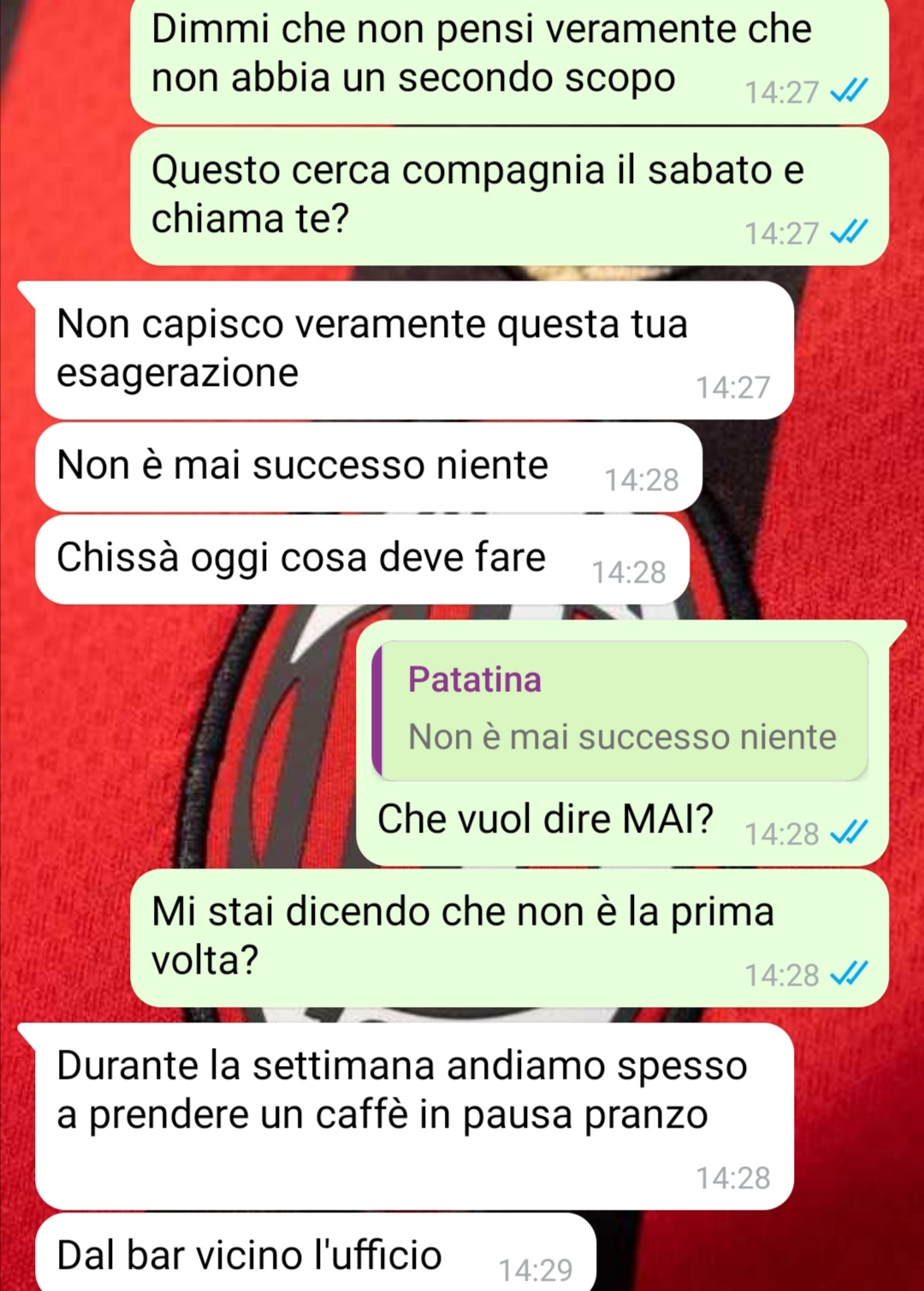Tap sender name 'Patatina' in quoted reply
Screen dimensions: 924x1291
point(475,679)
